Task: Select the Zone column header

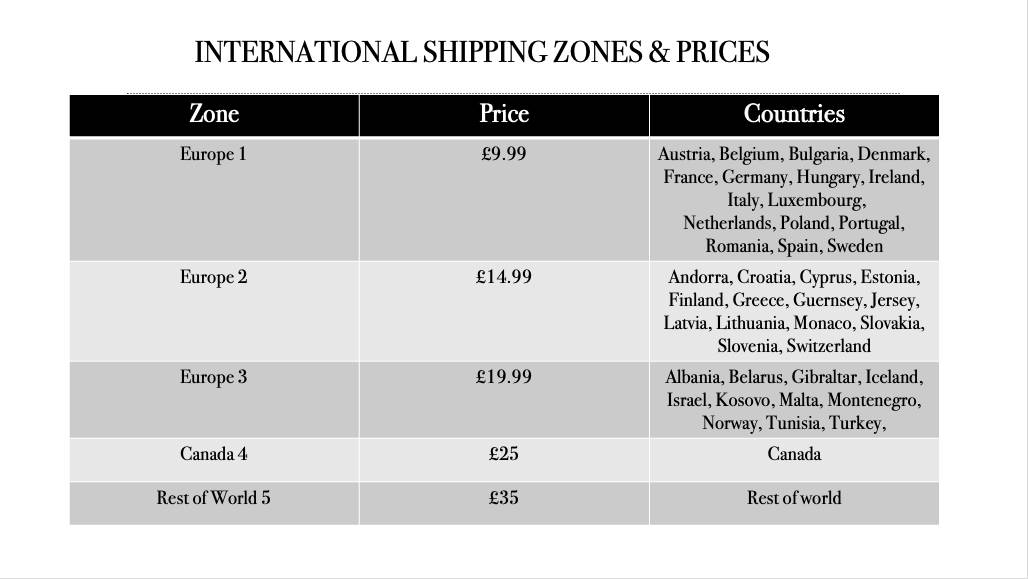Action: coord(214,115)
